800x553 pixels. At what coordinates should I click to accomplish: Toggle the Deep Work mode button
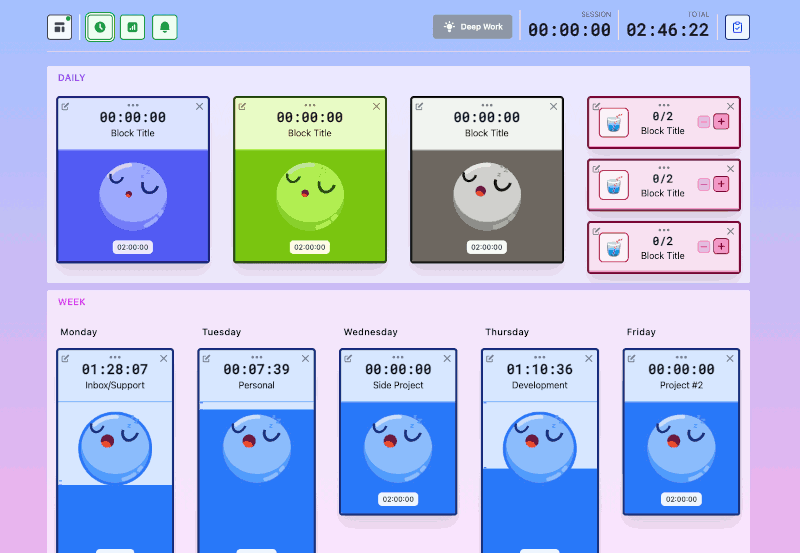472,27
